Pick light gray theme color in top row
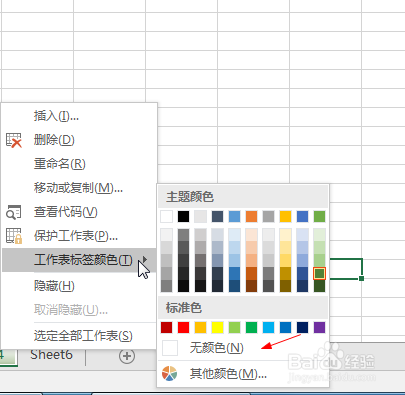This screenshot has width=405, height=395. 201,216
